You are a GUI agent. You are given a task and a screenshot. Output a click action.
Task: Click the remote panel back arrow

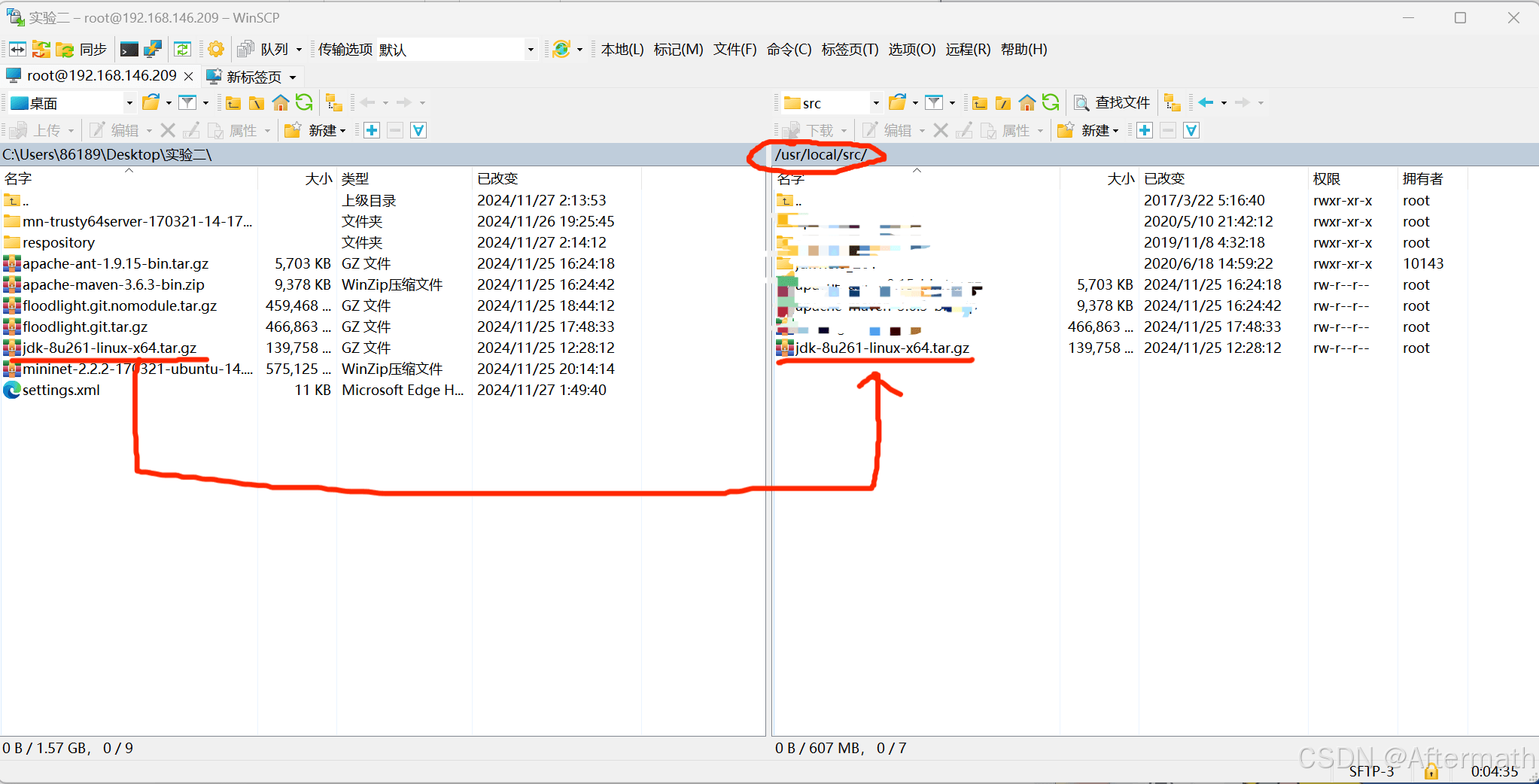[x=1206, y=102]
